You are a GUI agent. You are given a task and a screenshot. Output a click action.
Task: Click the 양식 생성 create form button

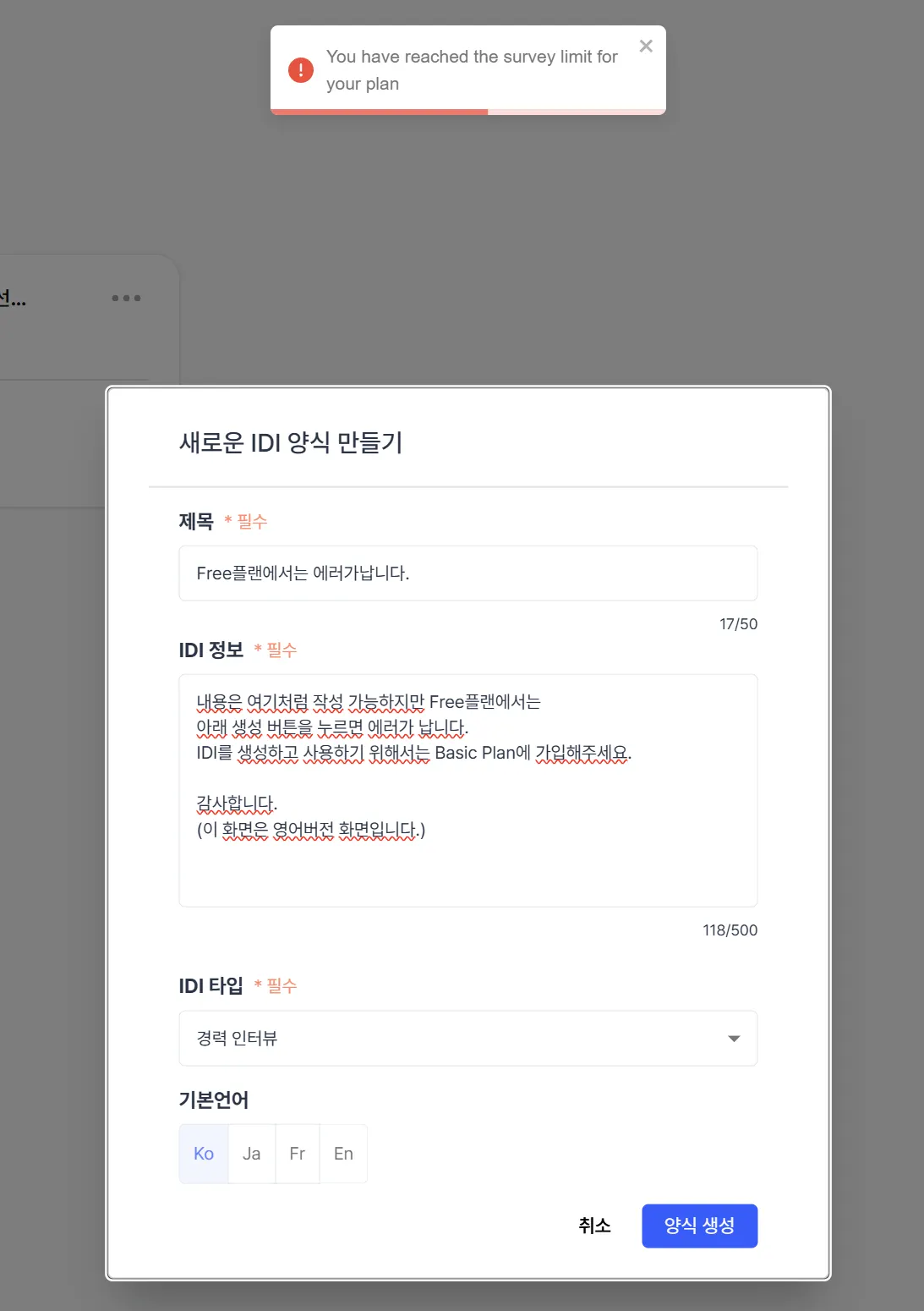(x=700, y=1226)
